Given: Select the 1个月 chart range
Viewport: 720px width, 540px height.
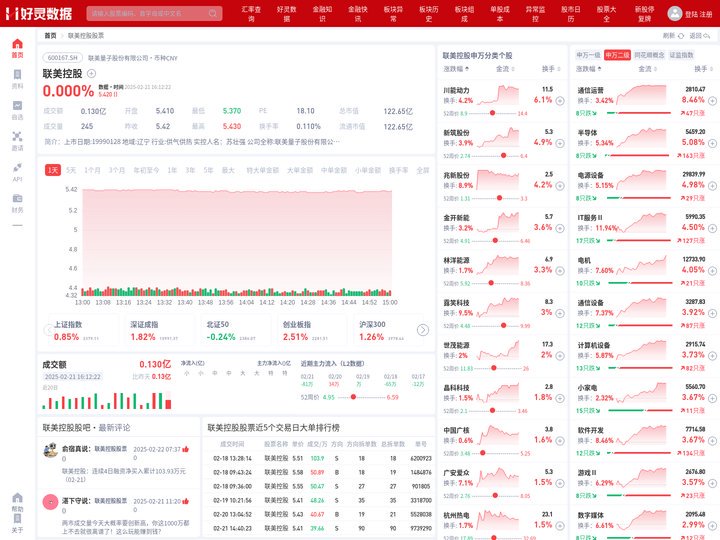Looking at the screenshot, I should (92, 170).
